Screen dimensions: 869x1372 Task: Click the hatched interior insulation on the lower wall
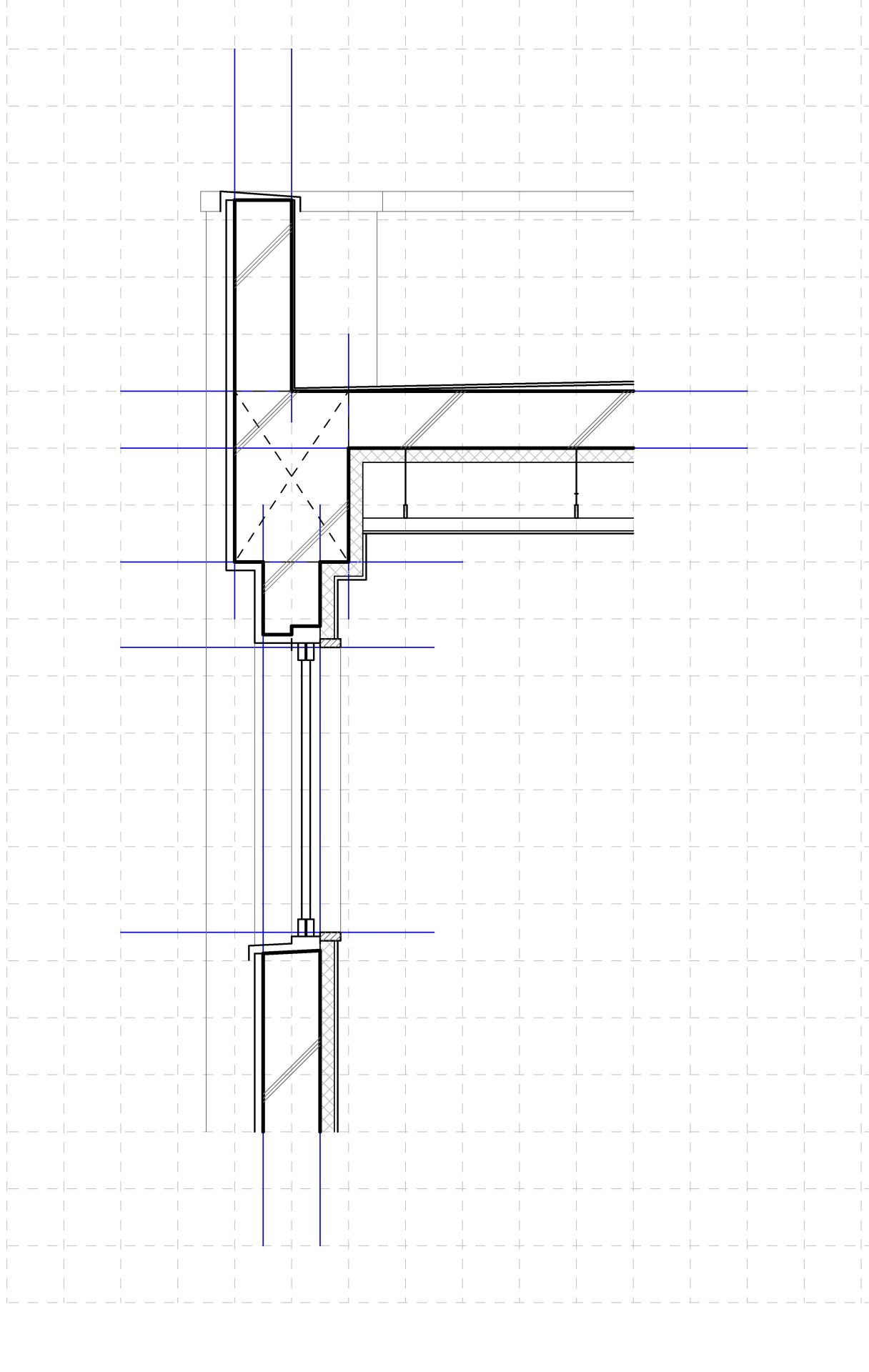pyautogui.click(x=328, y=1043)
